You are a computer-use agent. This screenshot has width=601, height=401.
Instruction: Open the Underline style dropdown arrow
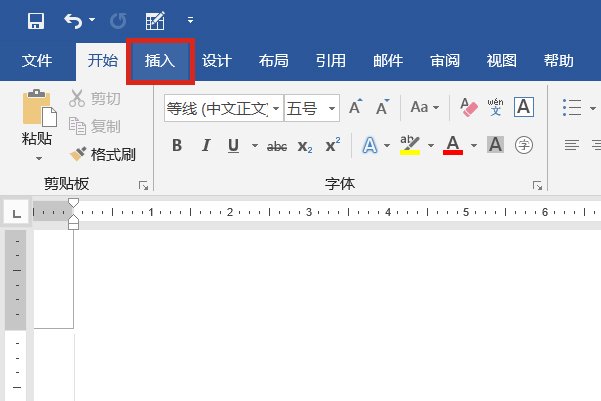pos(255,146)
